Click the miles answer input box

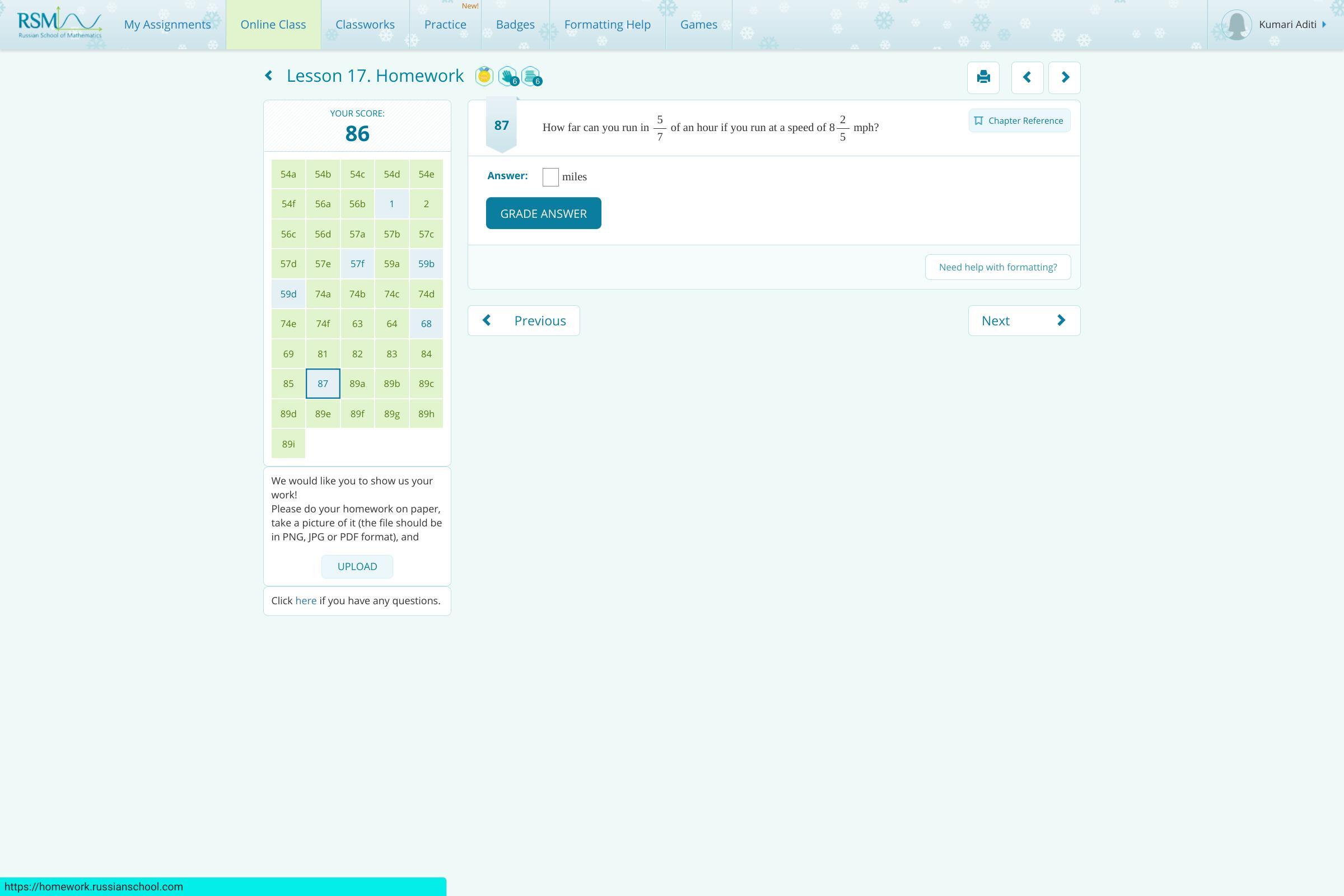[550, 176]
